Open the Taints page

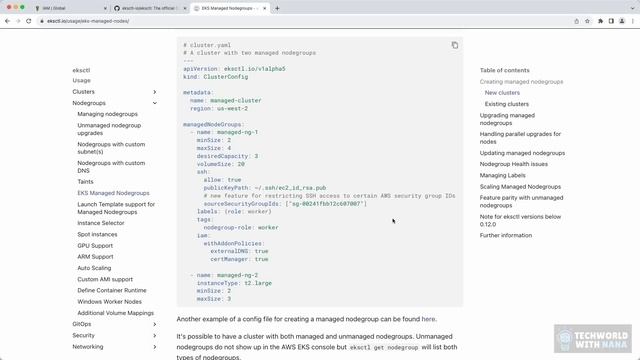85,182
